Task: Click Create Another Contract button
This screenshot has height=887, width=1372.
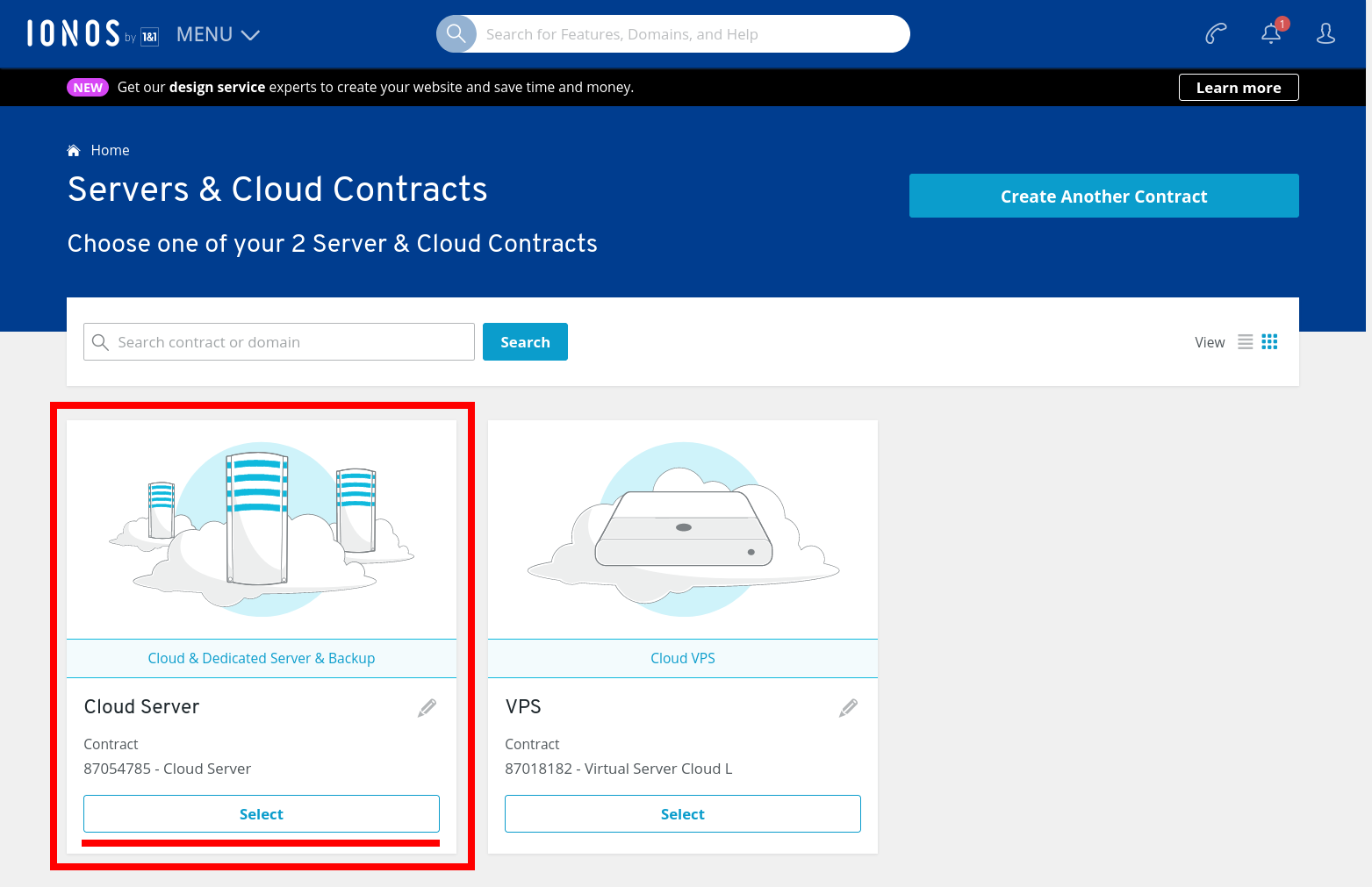Action: pos(1104,196)
